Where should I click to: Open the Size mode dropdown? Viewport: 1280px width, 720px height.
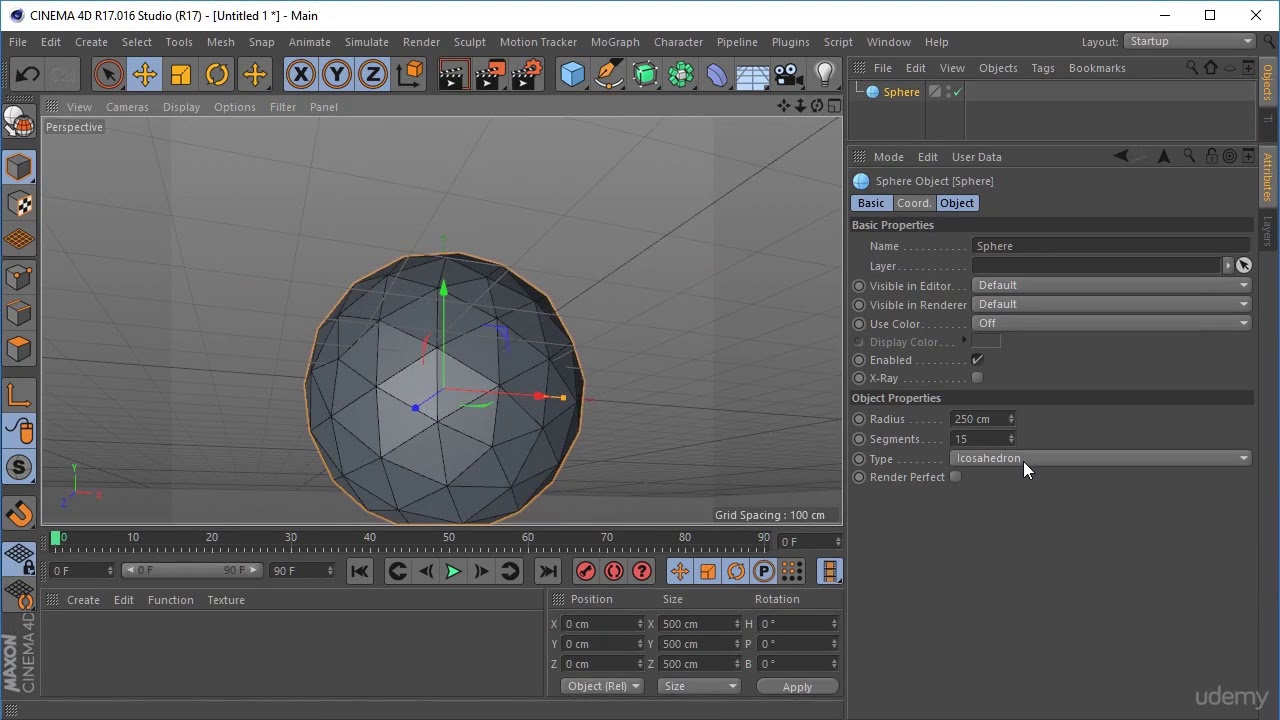point(699,686)
